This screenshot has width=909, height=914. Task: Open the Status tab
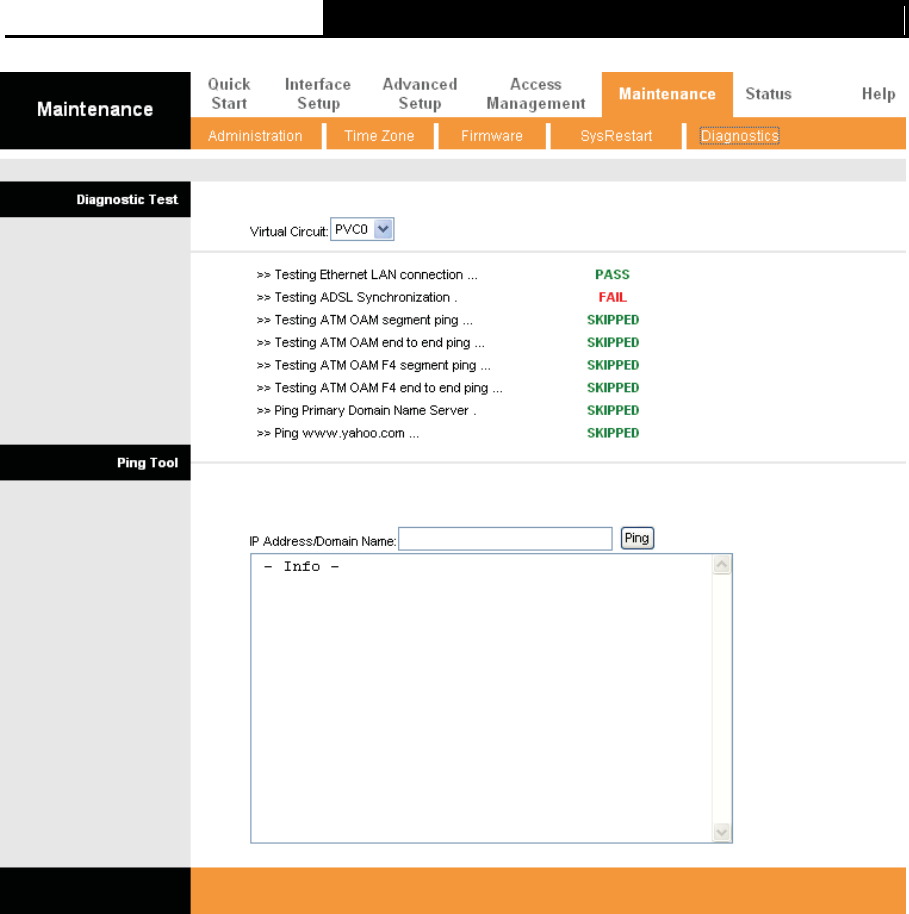tap(768, 94)
